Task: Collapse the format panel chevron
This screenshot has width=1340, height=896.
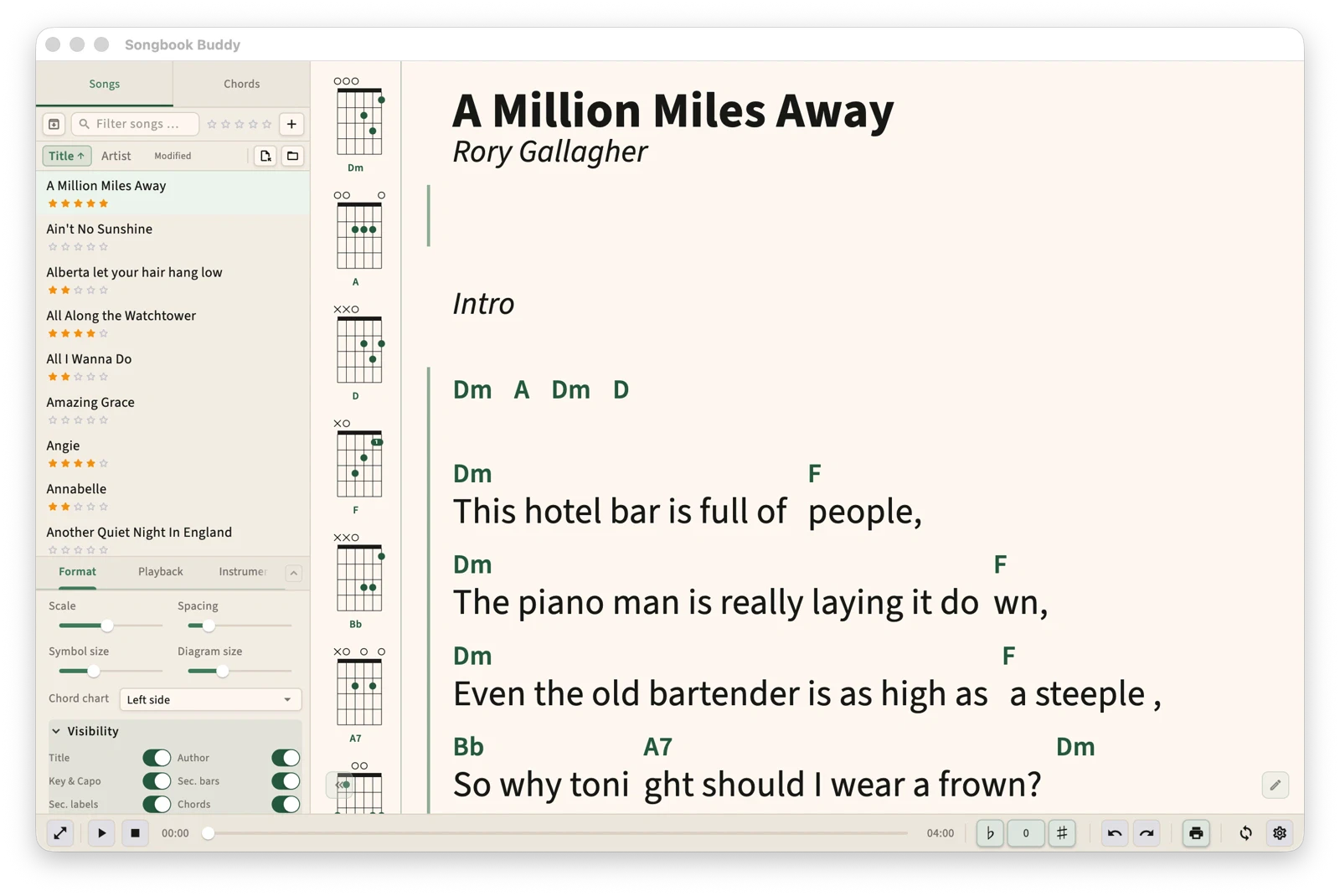Action: [x=293, y=573]
